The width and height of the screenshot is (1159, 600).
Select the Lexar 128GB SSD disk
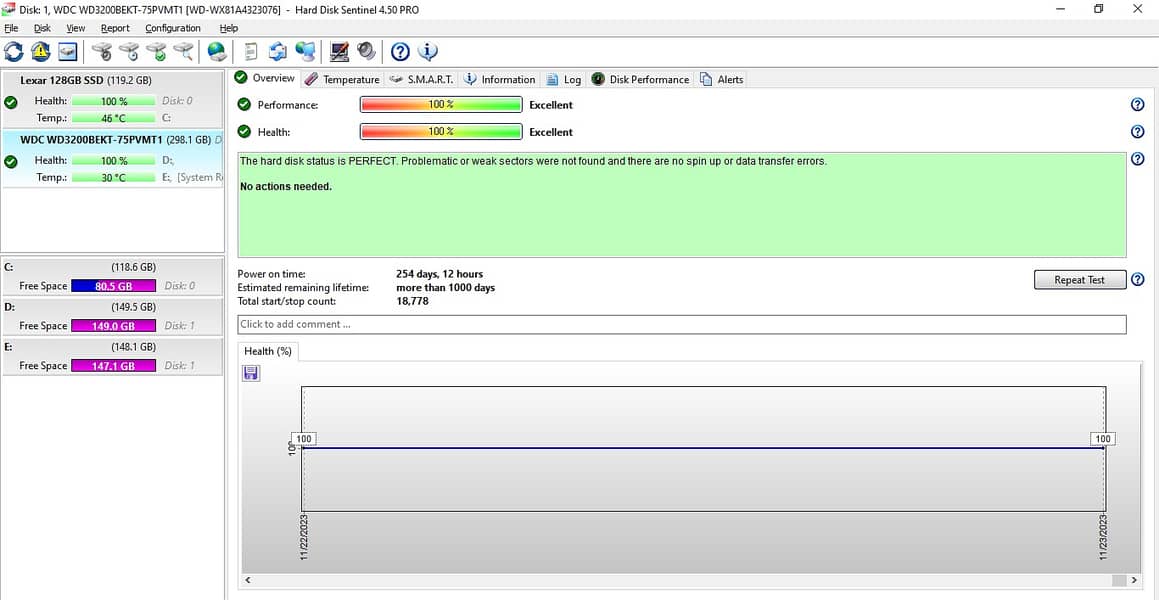(x=85, y=80)
